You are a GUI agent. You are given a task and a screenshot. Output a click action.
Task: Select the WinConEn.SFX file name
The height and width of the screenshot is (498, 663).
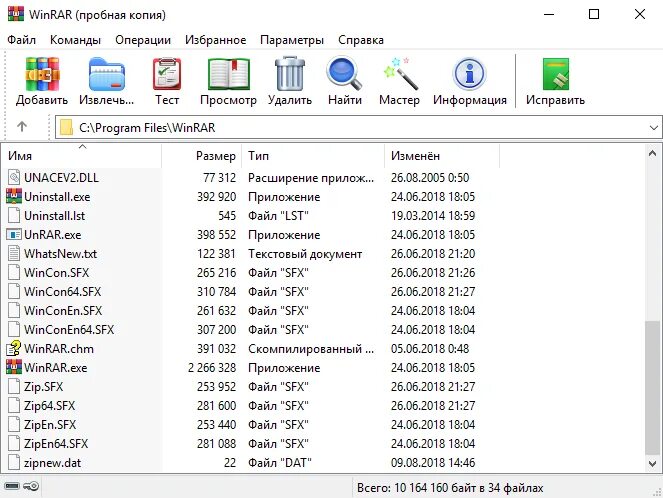pos(63,310)
